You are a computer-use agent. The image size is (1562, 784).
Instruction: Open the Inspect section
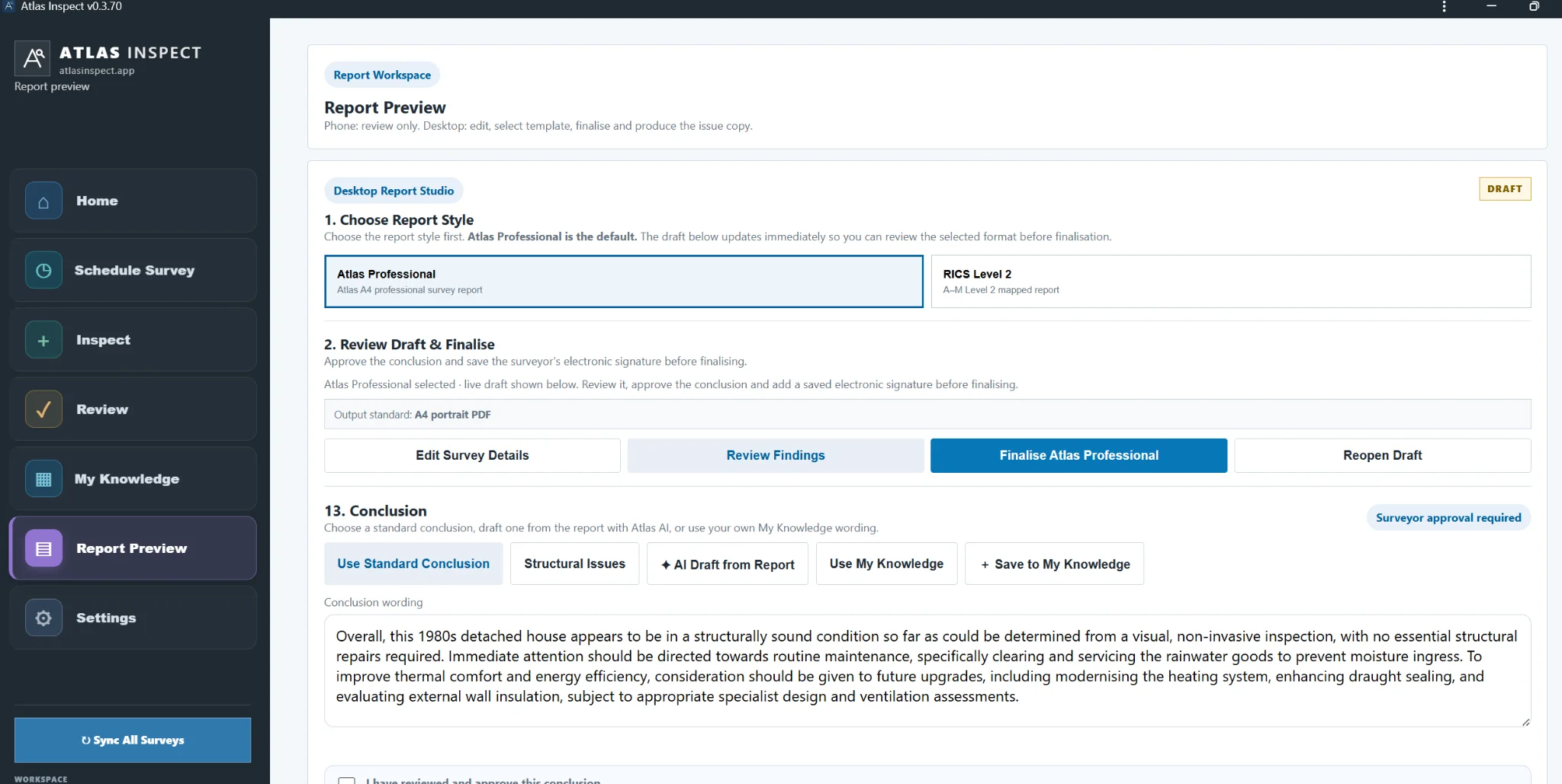(x=133, y=340)
